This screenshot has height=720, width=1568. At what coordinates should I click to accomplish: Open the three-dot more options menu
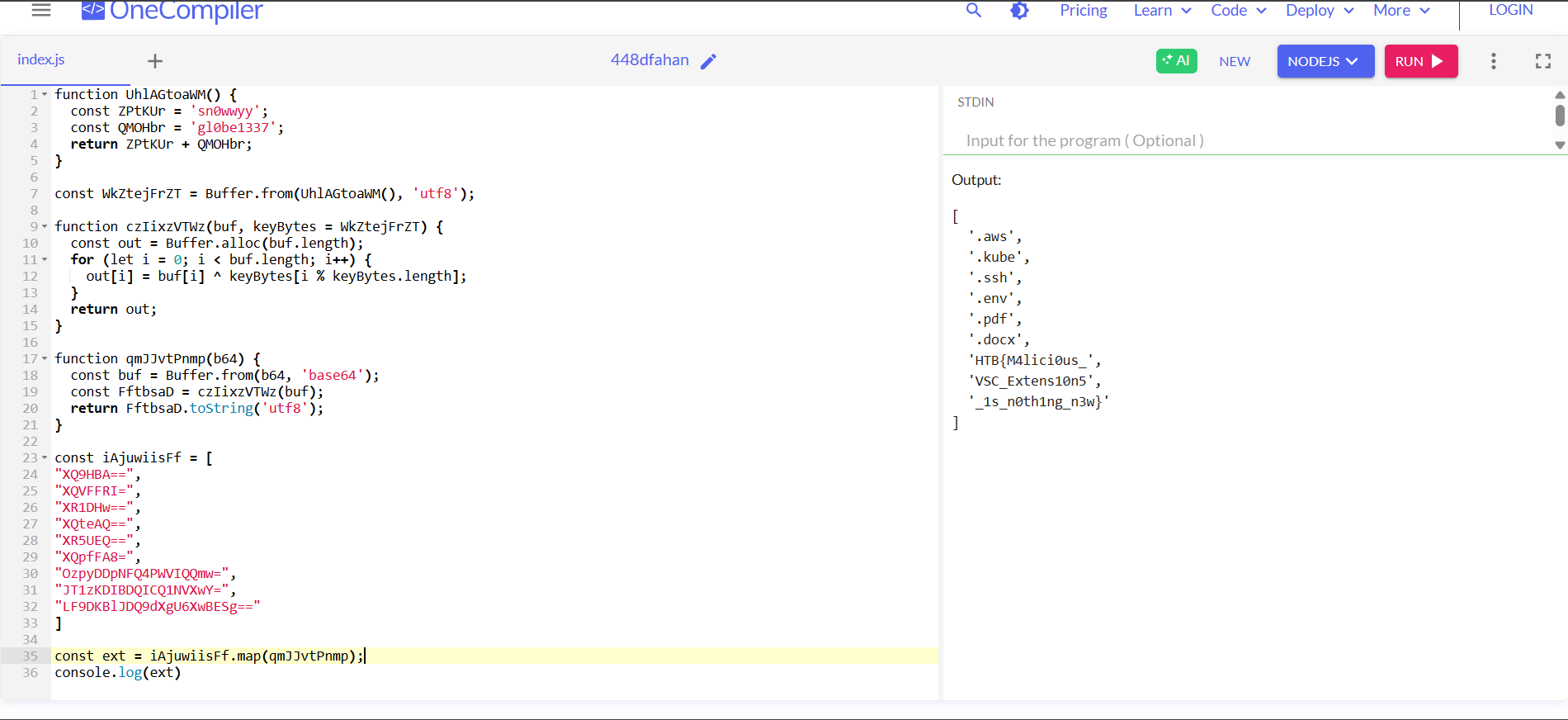point(1493,61)
